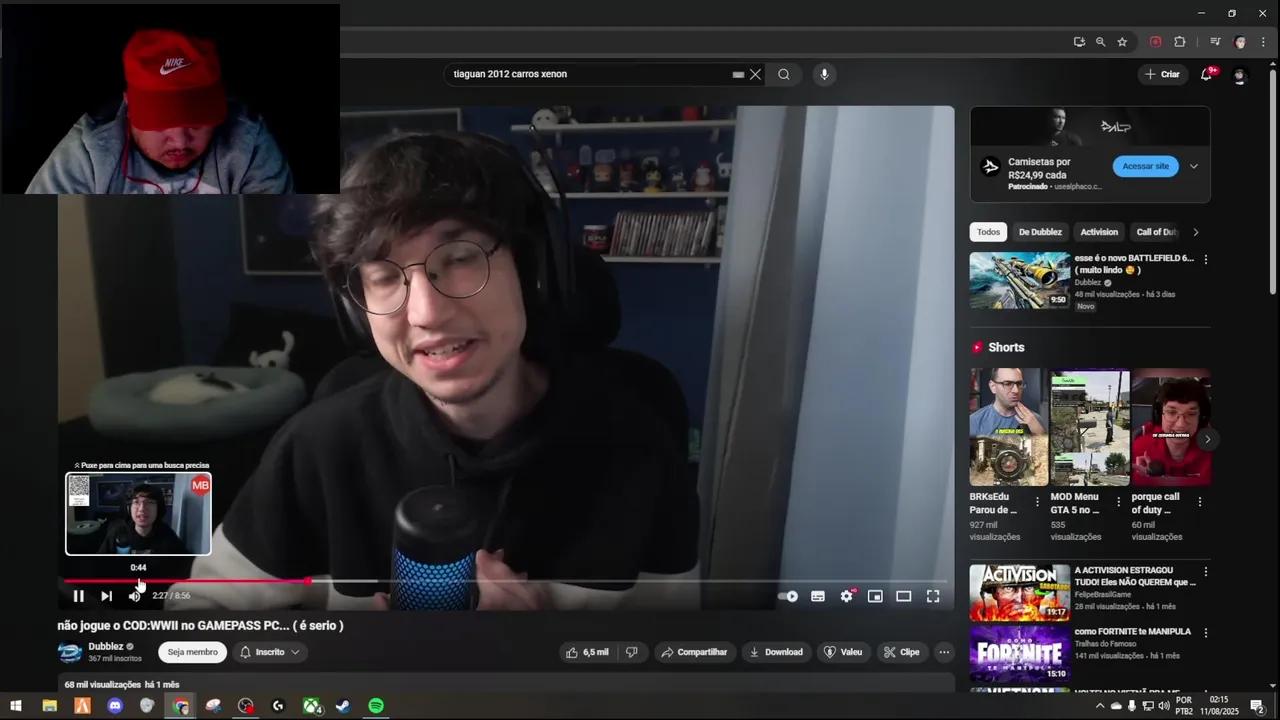Open the Compartilhar sharing options

pos(695,651)
